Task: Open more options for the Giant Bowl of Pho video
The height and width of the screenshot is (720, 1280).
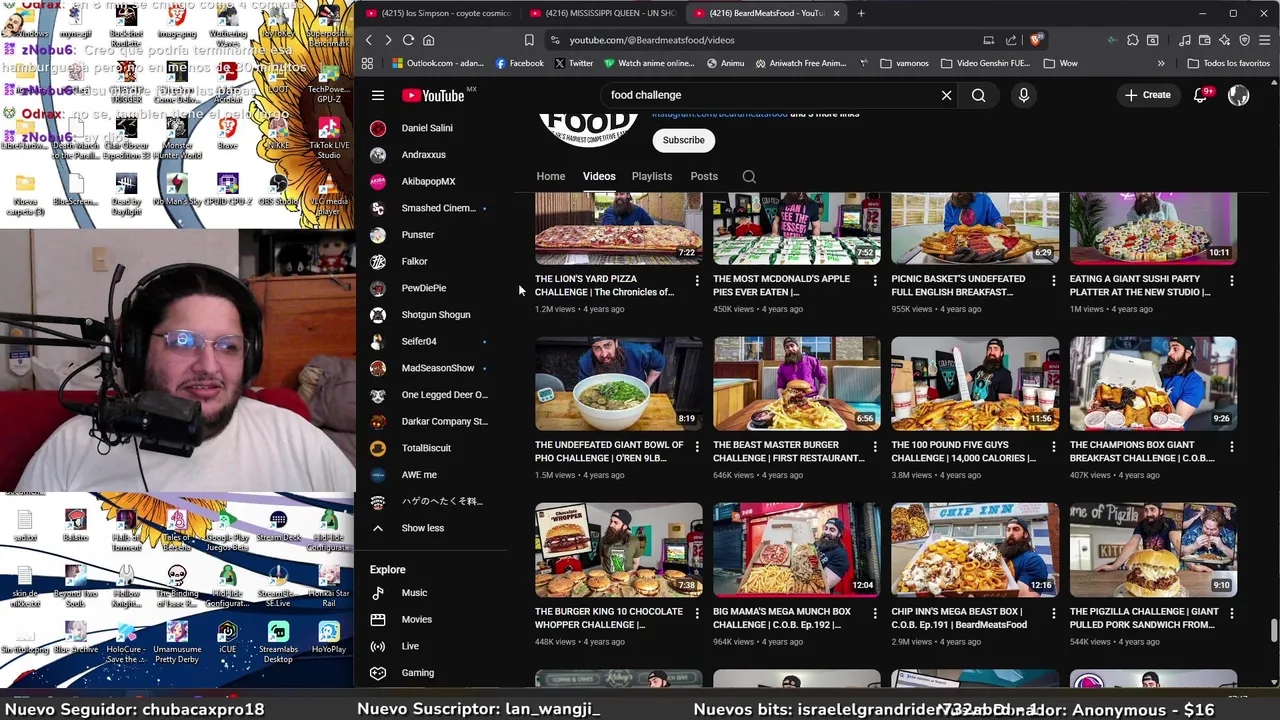Action: point(697,447)
